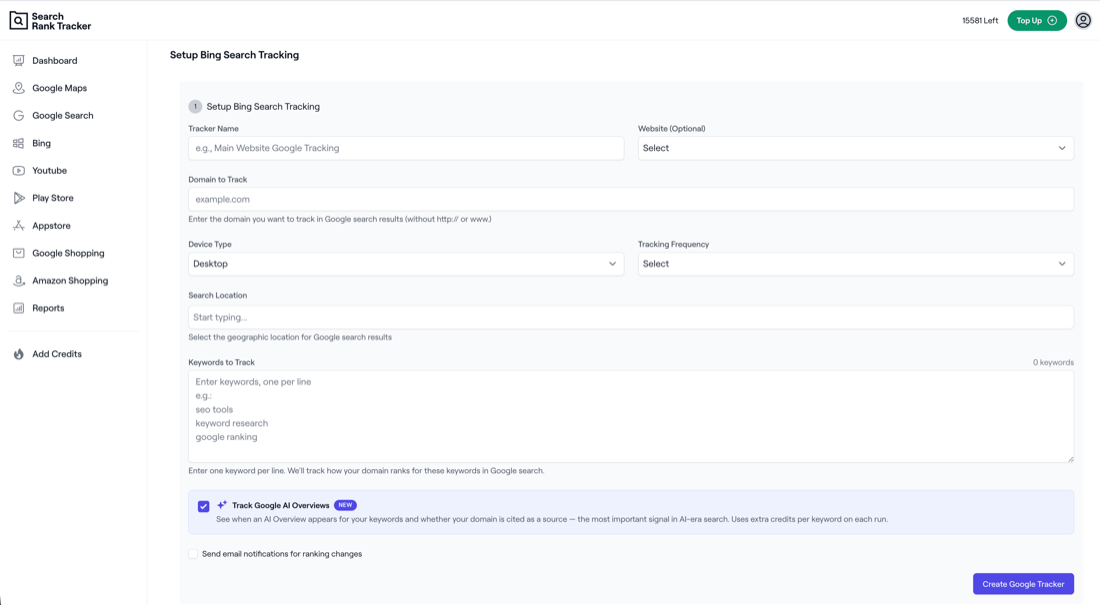Click the Bing grid icon in sidebar

(19, 143)
